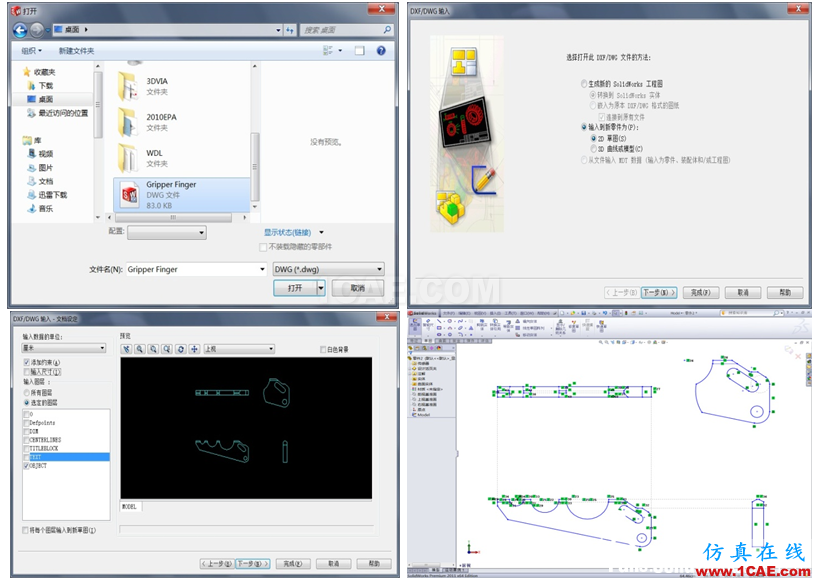Open the 打开 button's dropdown arrow
The width and height of the screenshot is (815, 579).
point(321,288)
